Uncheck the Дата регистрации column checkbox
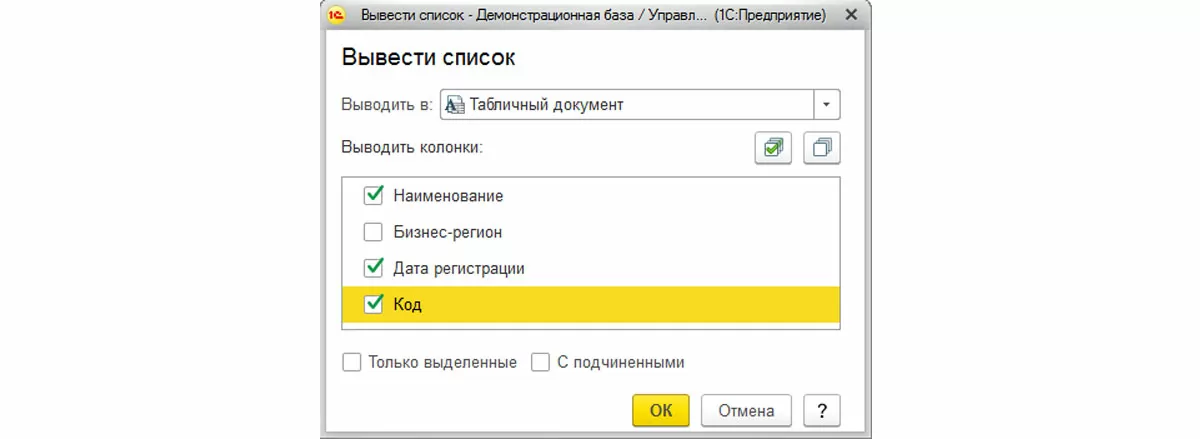This screenshot has height=439, width=1200. click(374, 268)
